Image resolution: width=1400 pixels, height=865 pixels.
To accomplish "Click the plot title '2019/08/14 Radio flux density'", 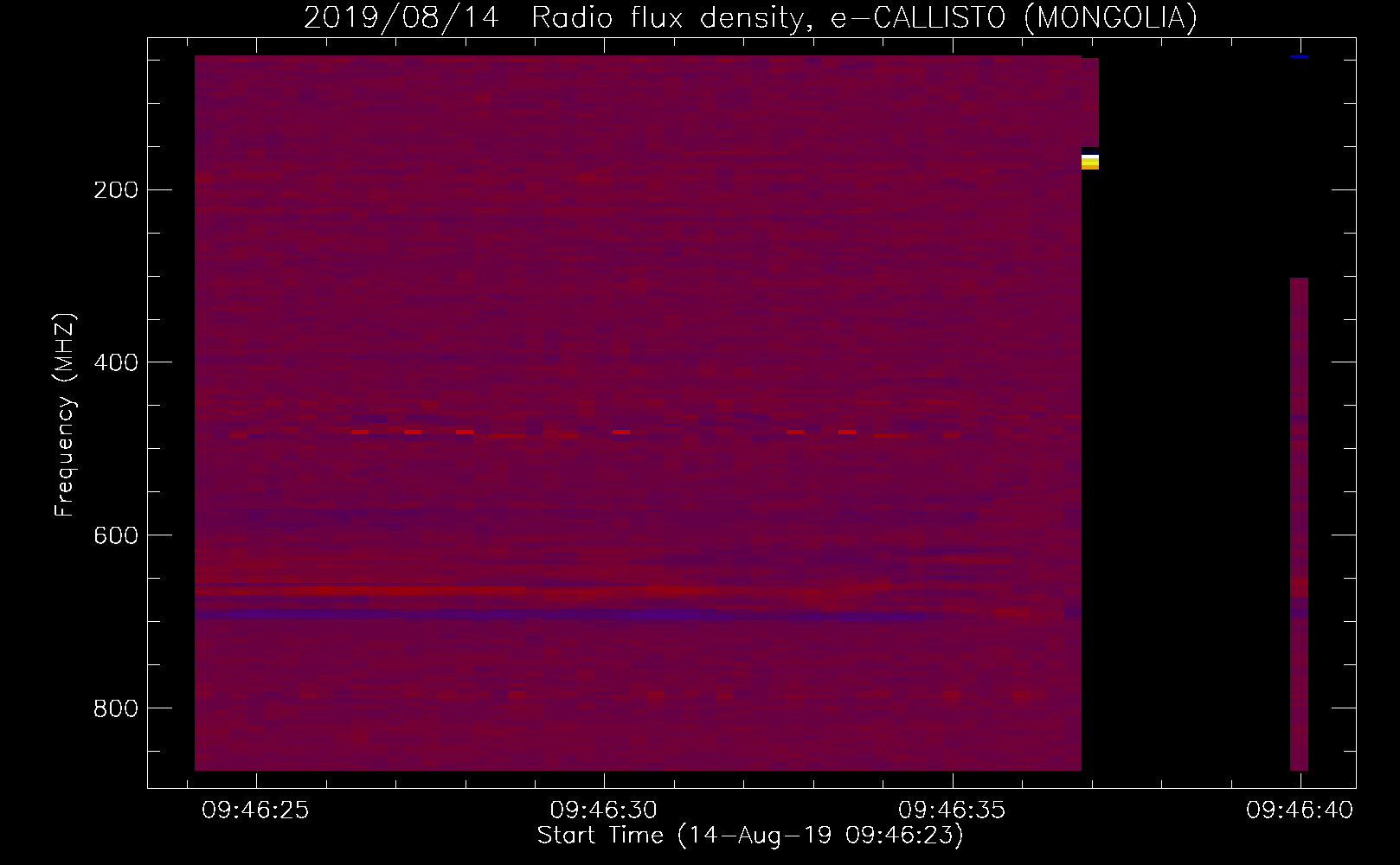I will pos(554,18).
